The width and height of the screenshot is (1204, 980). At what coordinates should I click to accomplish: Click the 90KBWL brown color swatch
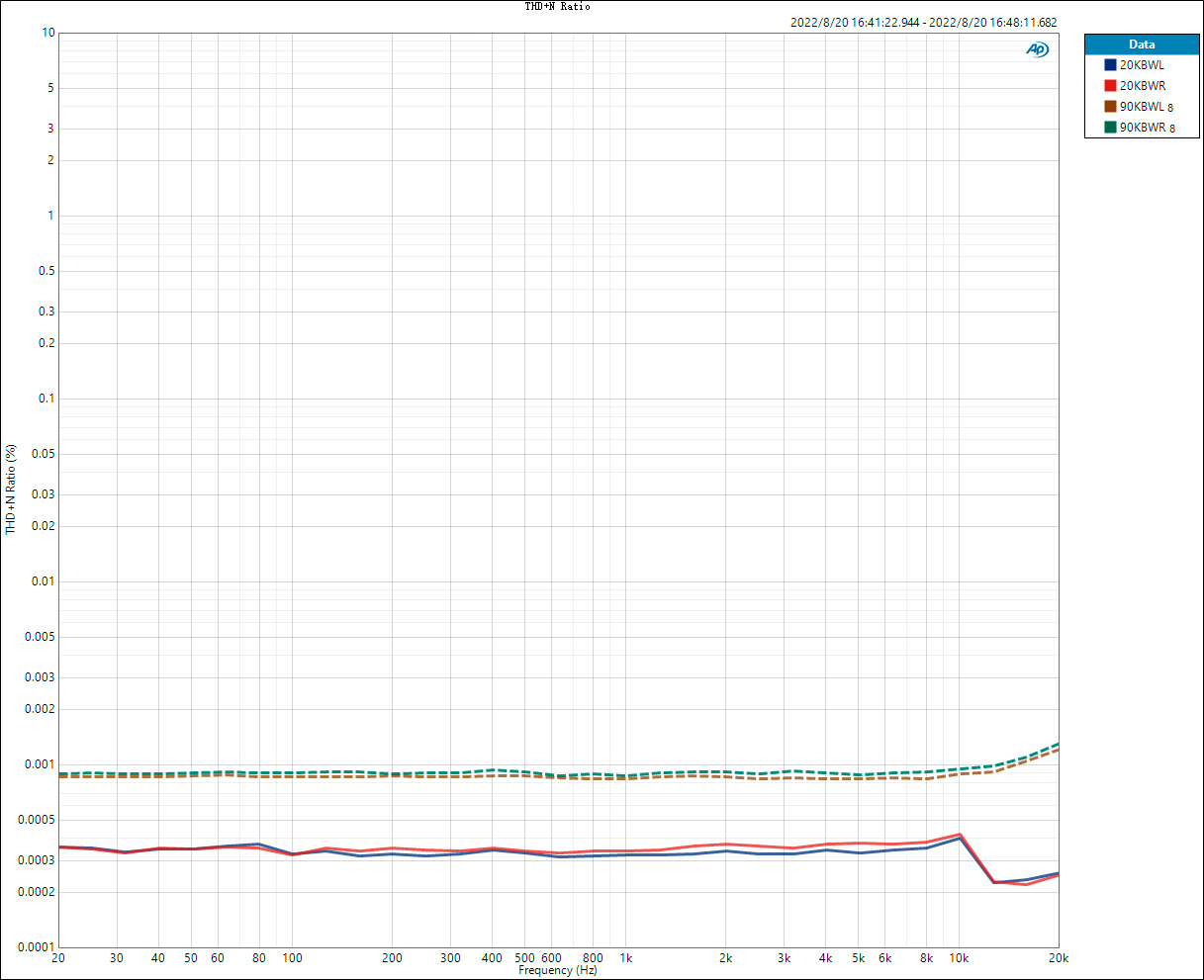click(x=1110, y=106)
